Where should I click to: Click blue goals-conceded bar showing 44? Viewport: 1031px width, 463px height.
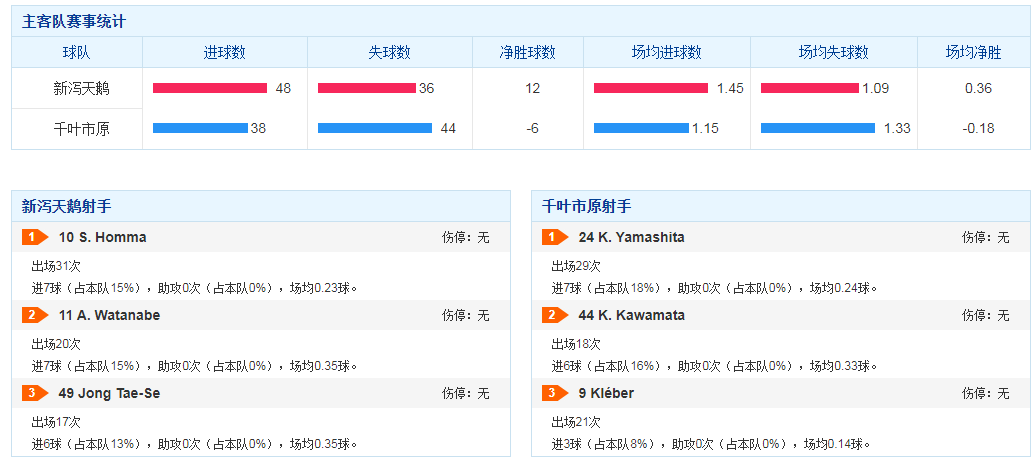click(x=375, y=128)
